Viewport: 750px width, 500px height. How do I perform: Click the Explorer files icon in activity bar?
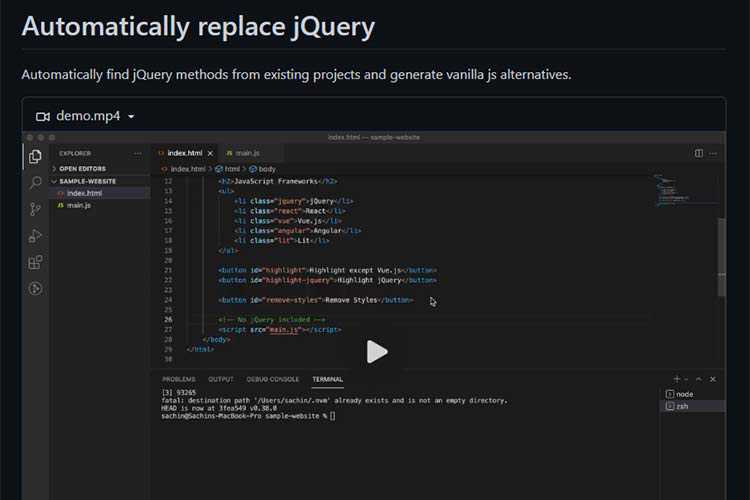tap(36, 156)
